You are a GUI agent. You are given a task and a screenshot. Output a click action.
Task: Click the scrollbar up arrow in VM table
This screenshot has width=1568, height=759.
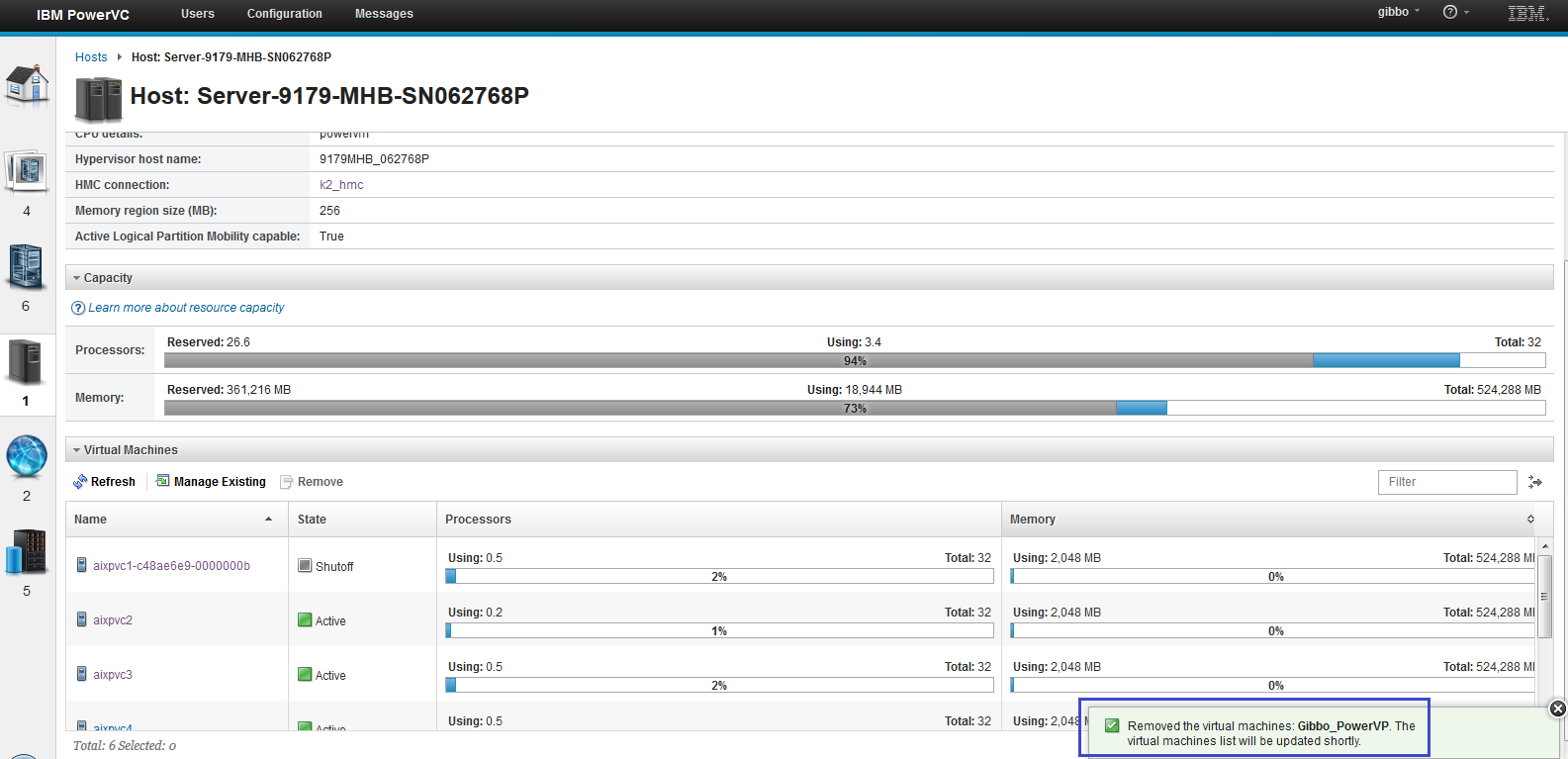tap(1544, 546)
